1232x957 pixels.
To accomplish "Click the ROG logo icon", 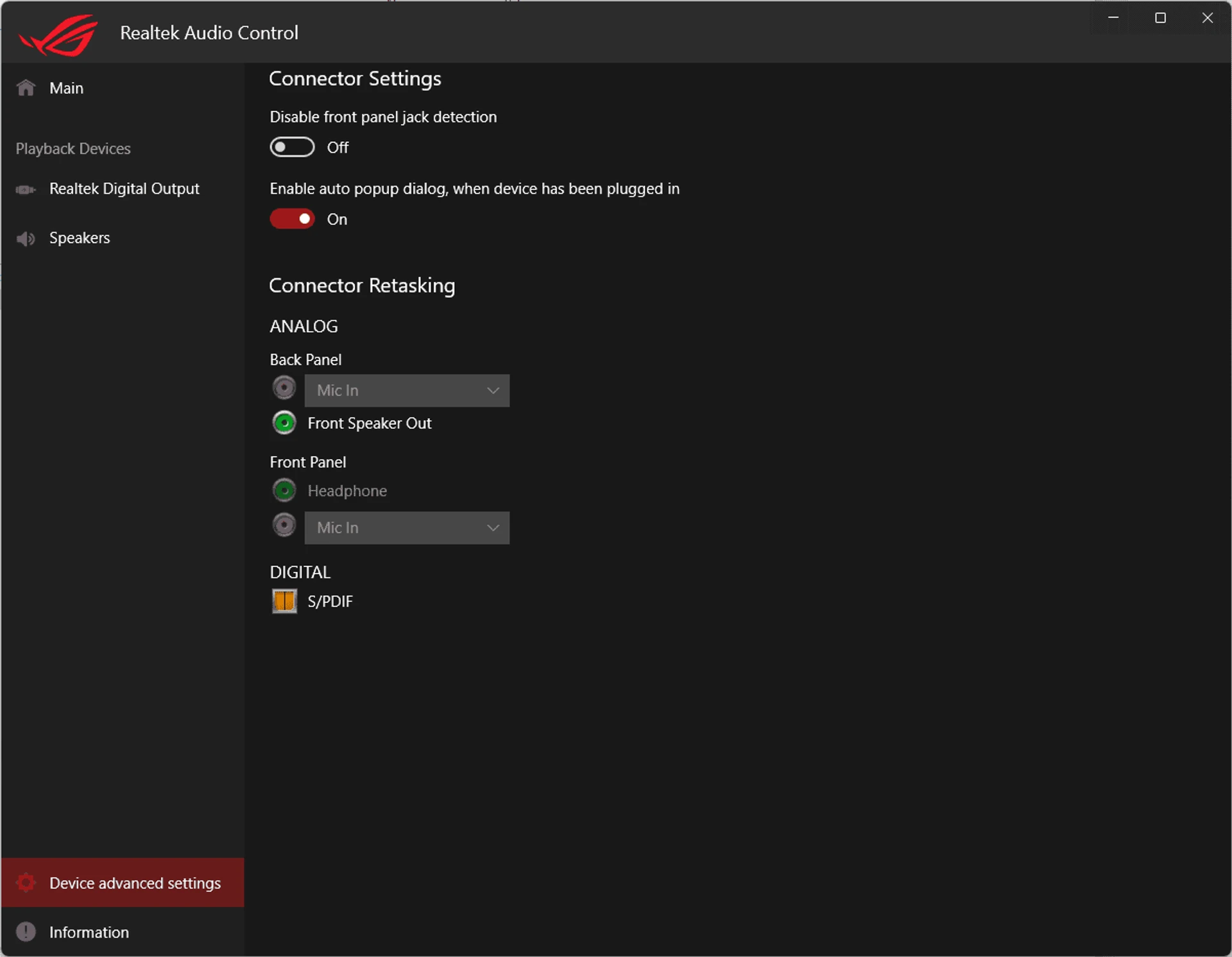I will point(58,35).
